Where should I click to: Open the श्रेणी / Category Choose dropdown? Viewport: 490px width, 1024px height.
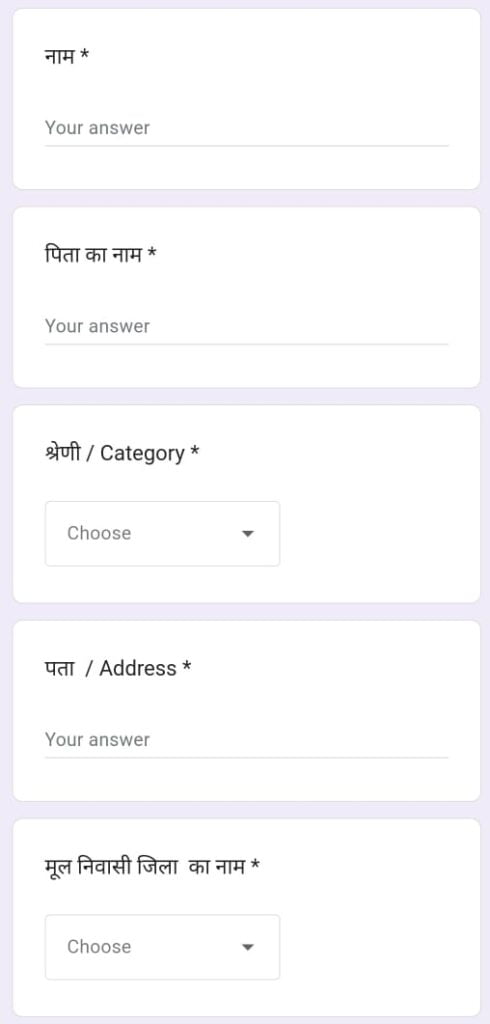pos(162,534)
